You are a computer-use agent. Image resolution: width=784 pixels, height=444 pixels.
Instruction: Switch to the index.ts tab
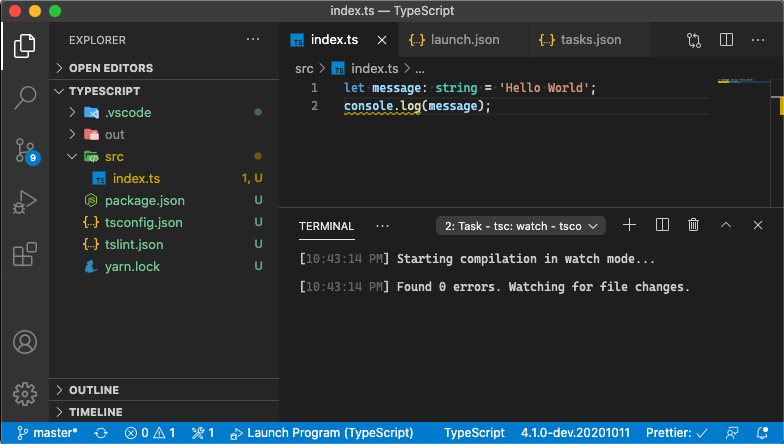coord(339,40)
